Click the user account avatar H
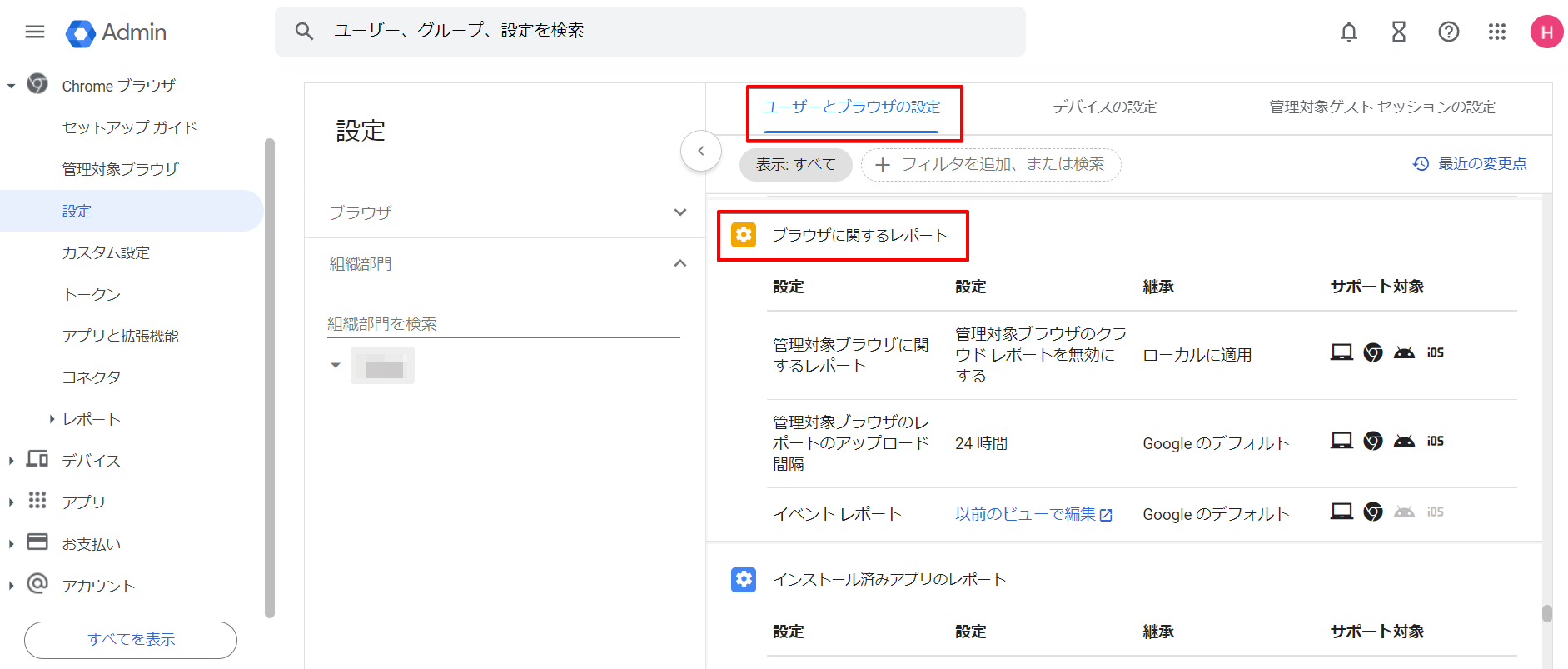1568x669 pixels. (x=1546, y=32)
